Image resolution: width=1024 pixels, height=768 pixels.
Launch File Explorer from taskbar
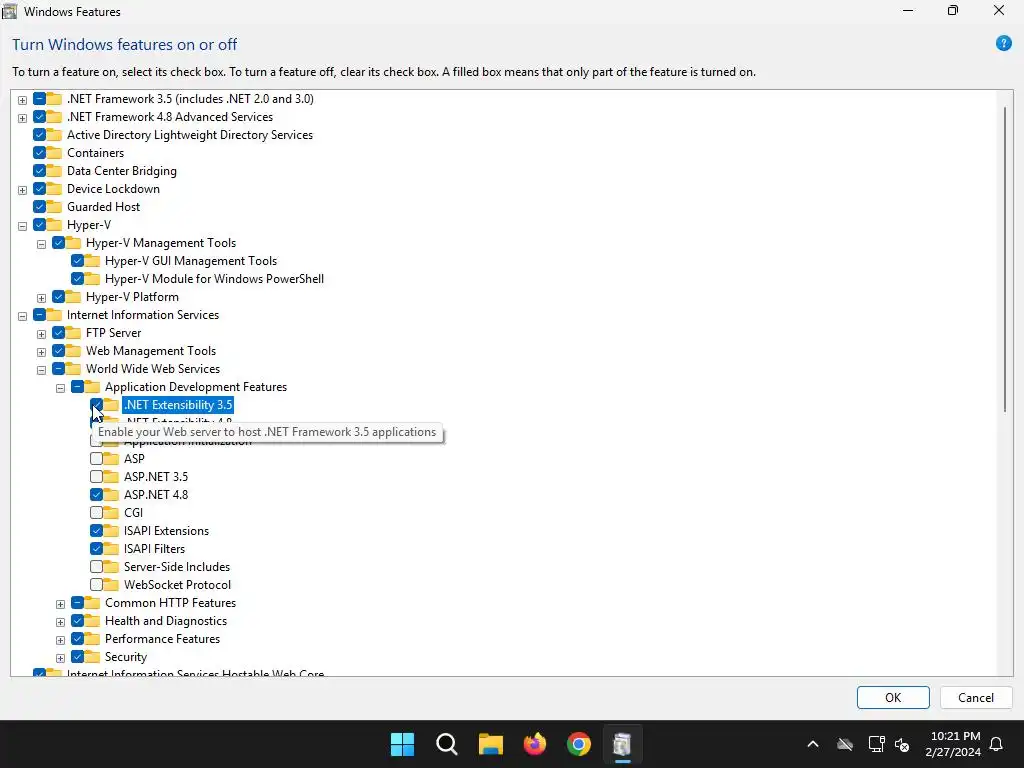click(490, 744)
